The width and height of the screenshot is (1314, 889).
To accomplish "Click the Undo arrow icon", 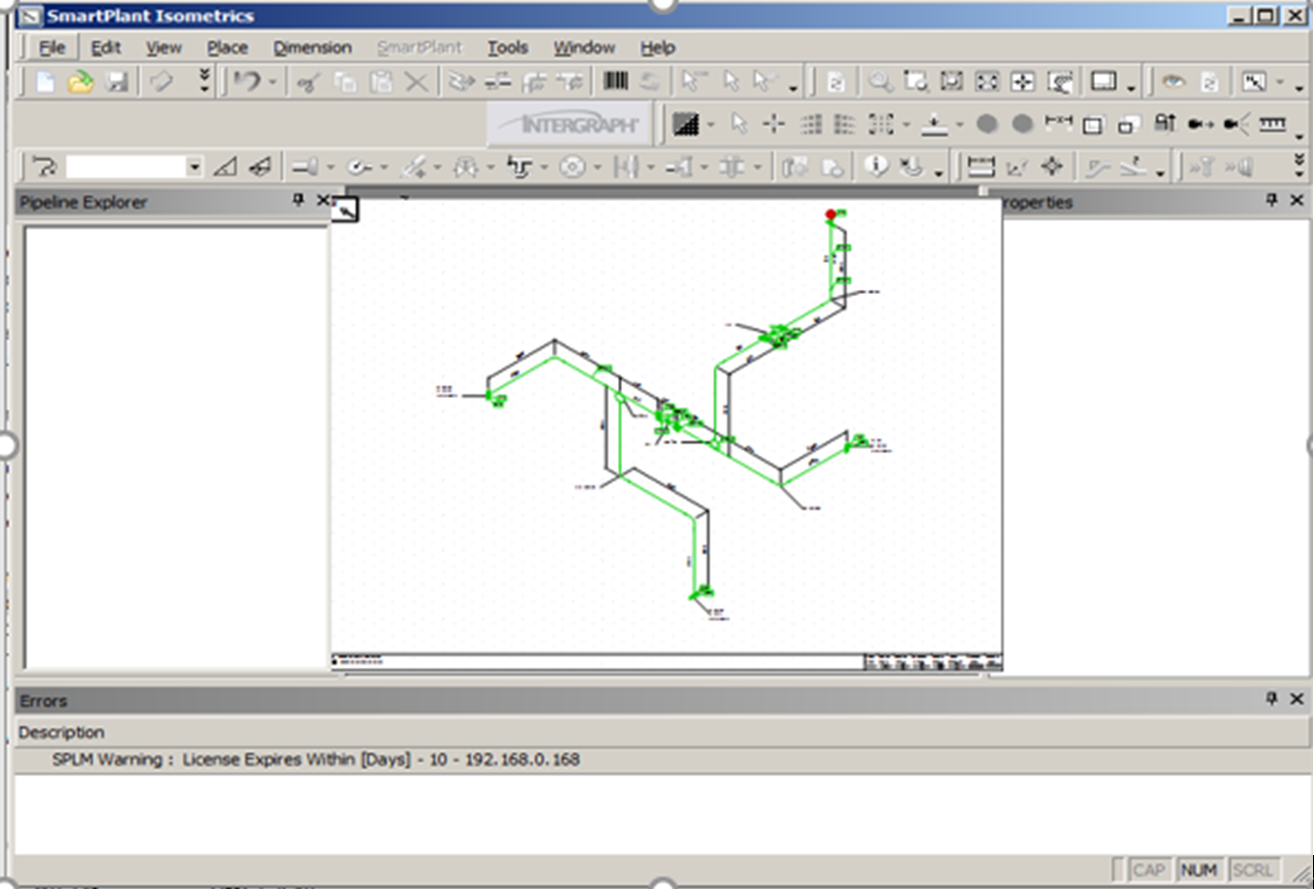I will pos(247,82).
